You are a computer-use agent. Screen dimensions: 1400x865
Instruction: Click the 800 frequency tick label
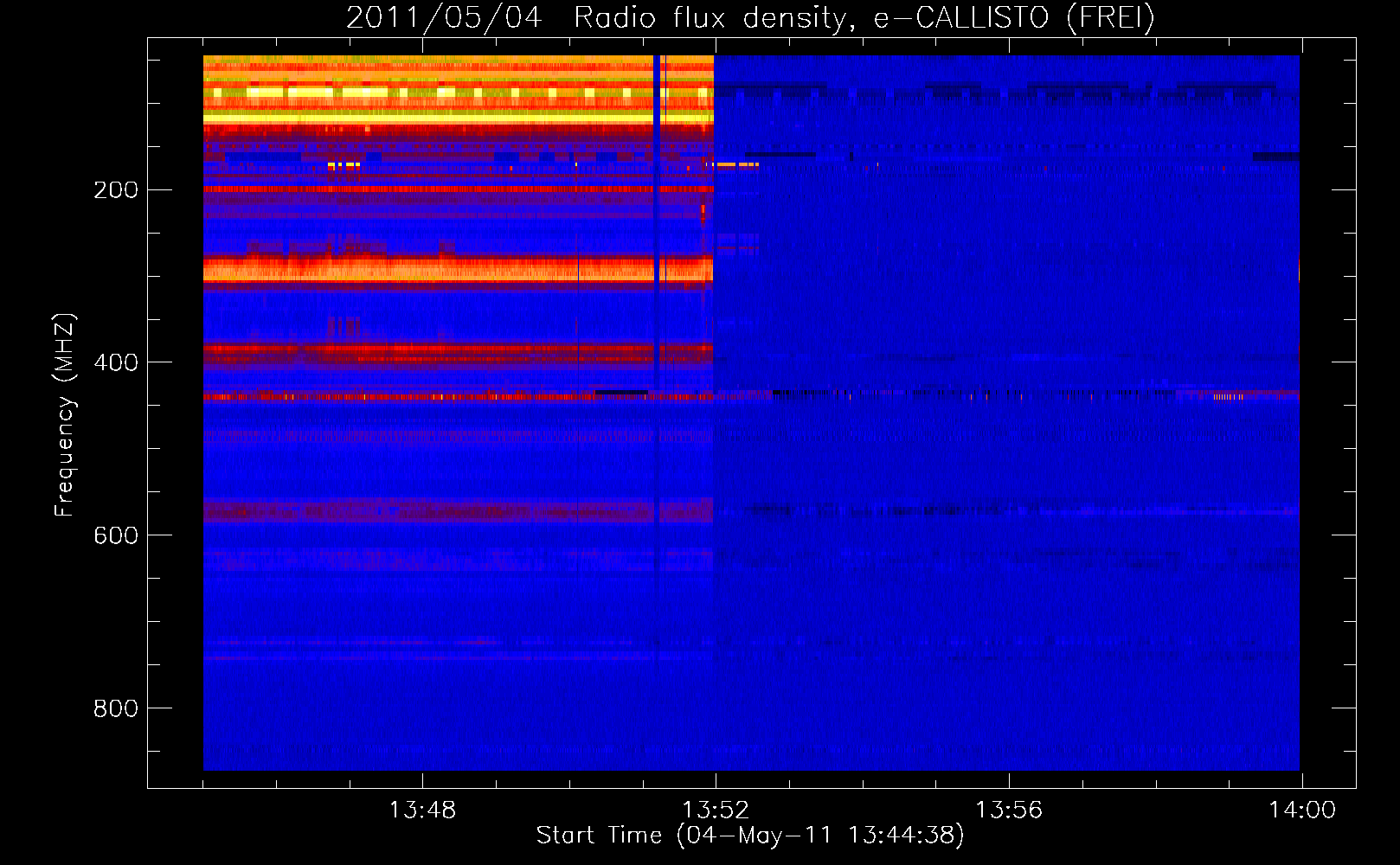pos(116,708)
